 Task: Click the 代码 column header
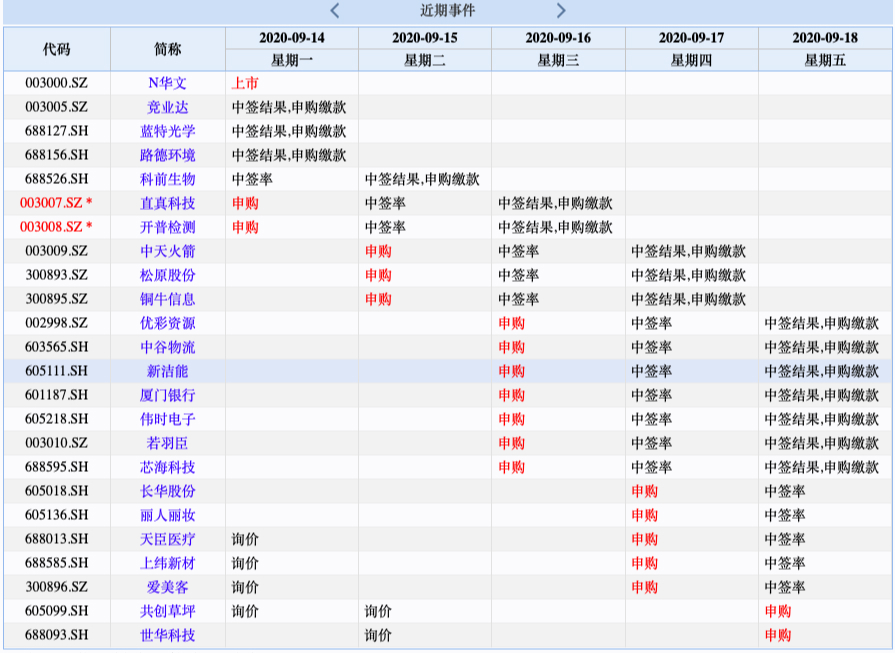pyautogui.click(x=56, y=49)
